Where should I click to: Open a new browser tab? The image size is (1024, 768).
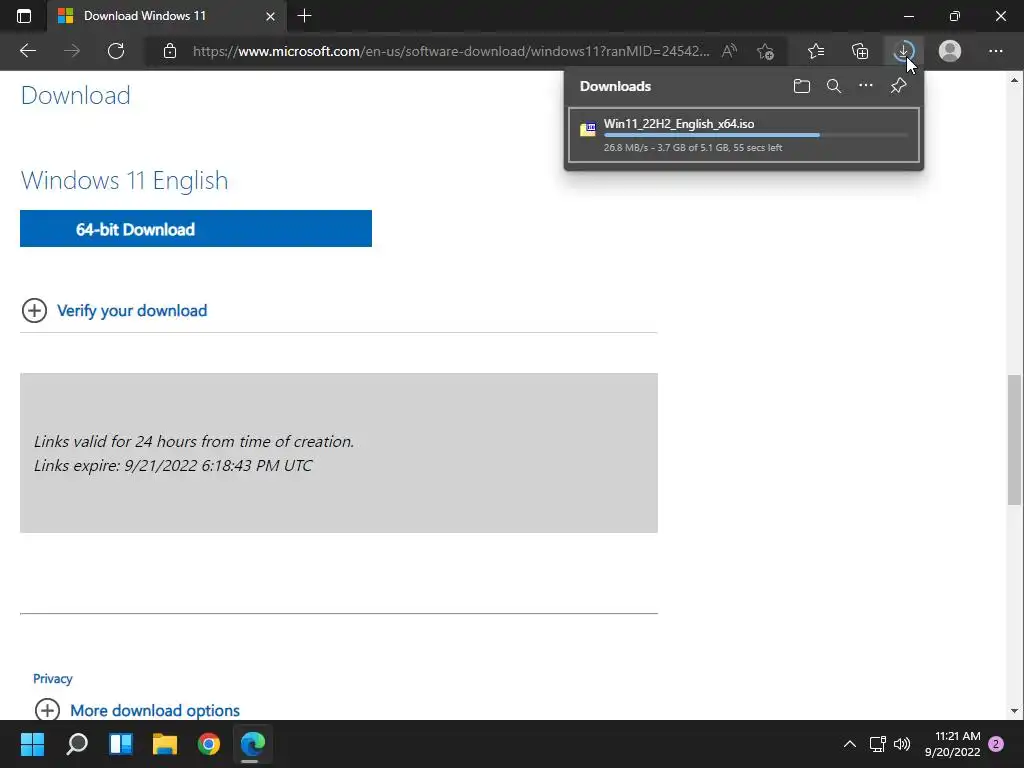coord(304,16)
